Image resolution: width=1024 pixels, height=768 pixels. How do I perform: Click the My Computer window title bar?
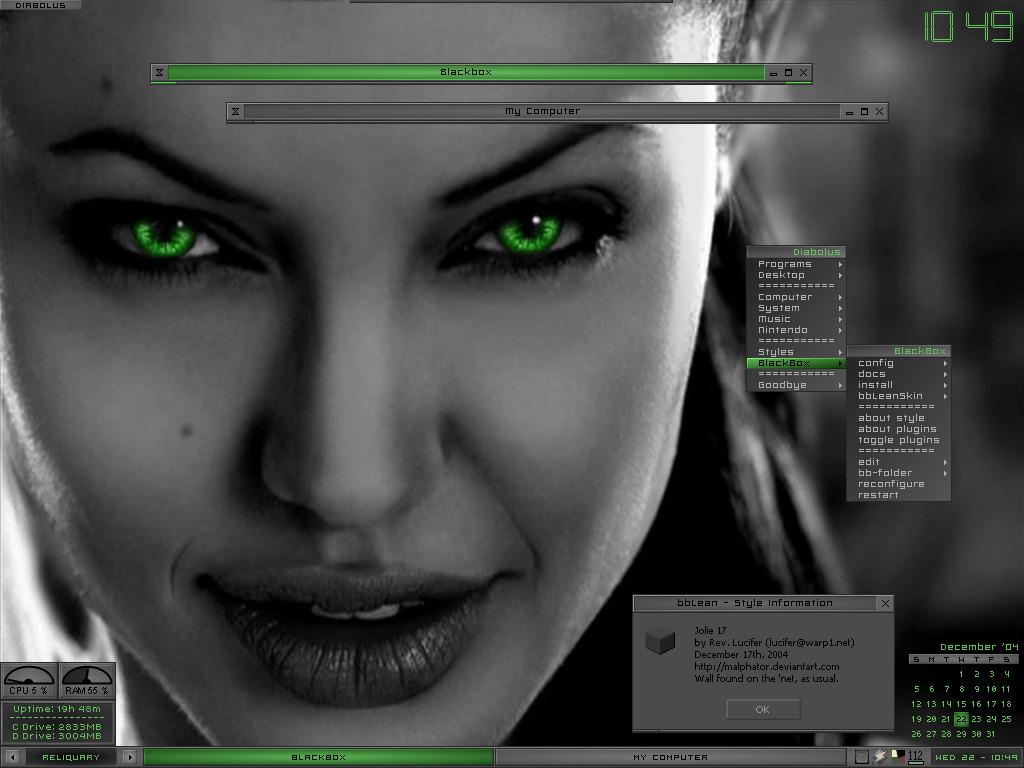point(542,112)
